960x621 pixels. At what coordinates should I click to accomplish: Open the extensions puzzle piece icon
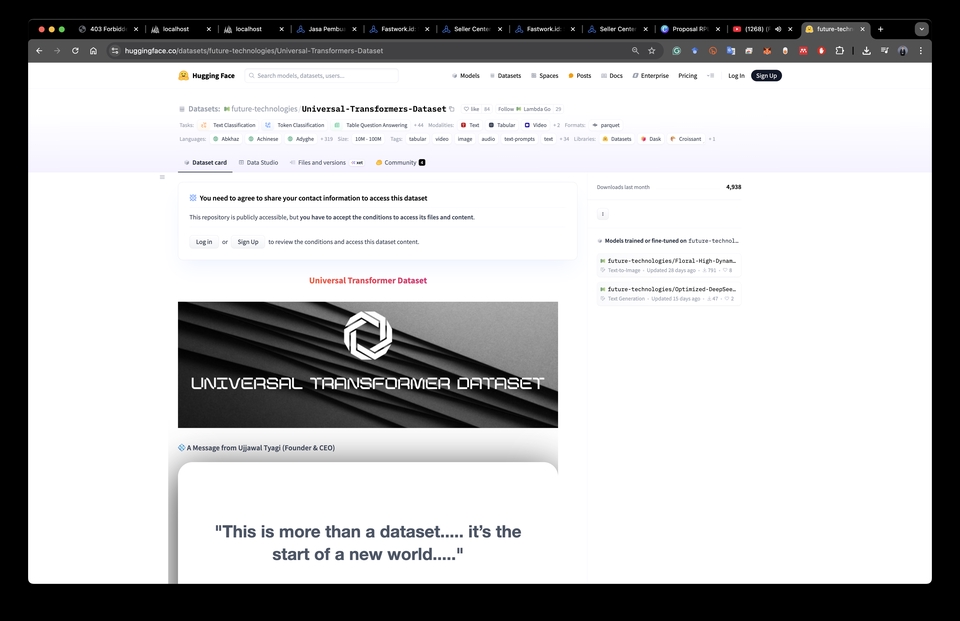tap(839, 51)
